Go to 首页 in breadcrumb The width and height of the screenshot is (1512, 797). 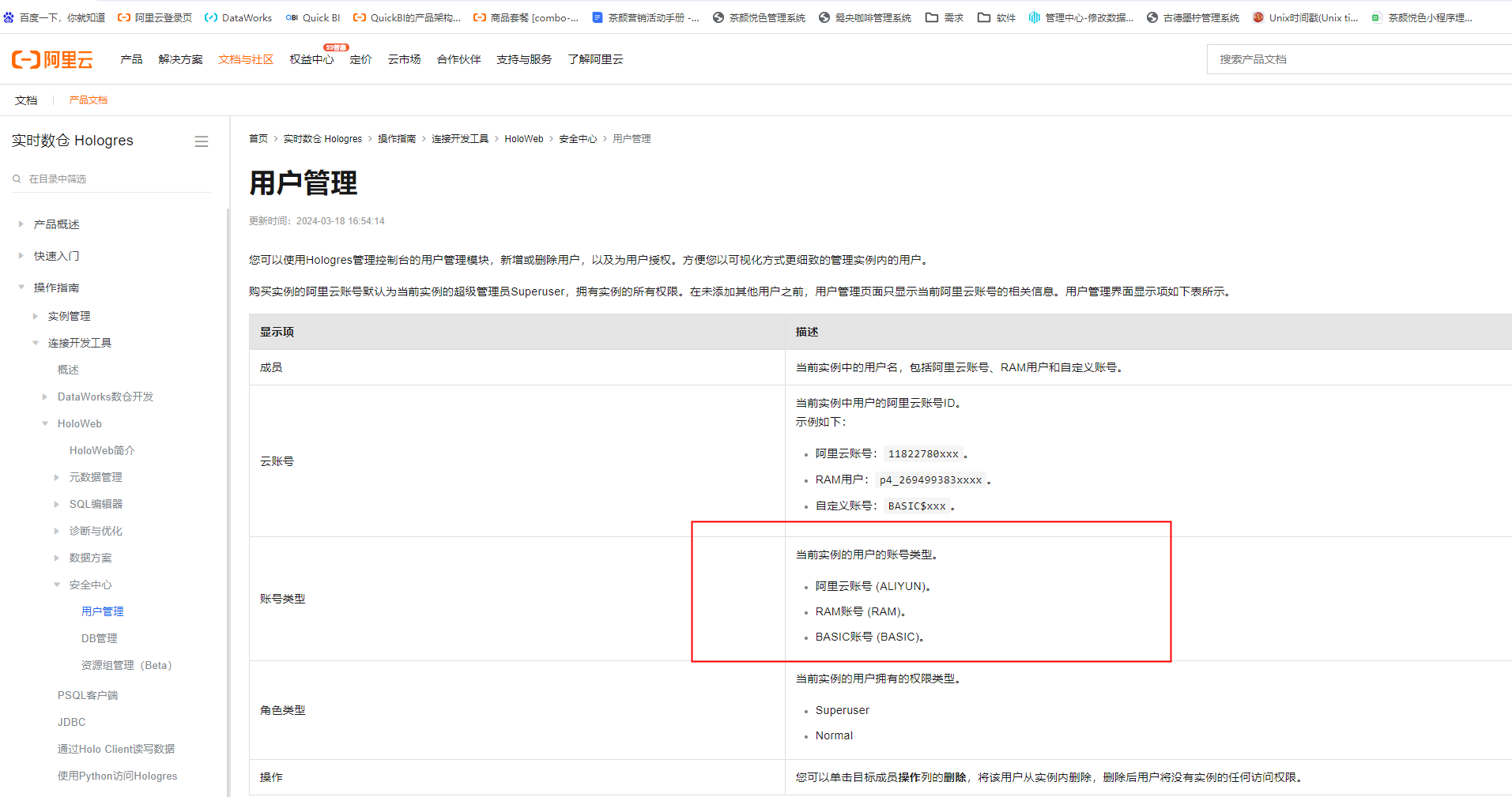pos(258,139)
